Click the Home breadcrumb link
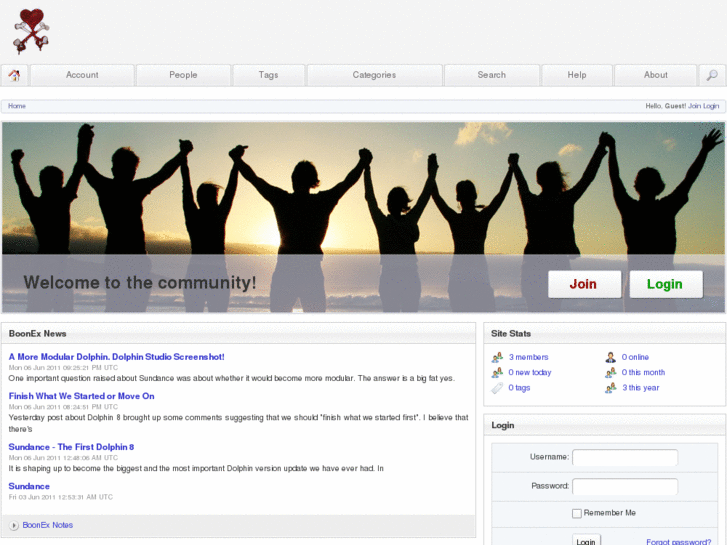Image resolution: width=727 pixels, height=545 pixels. pos(17,106)
